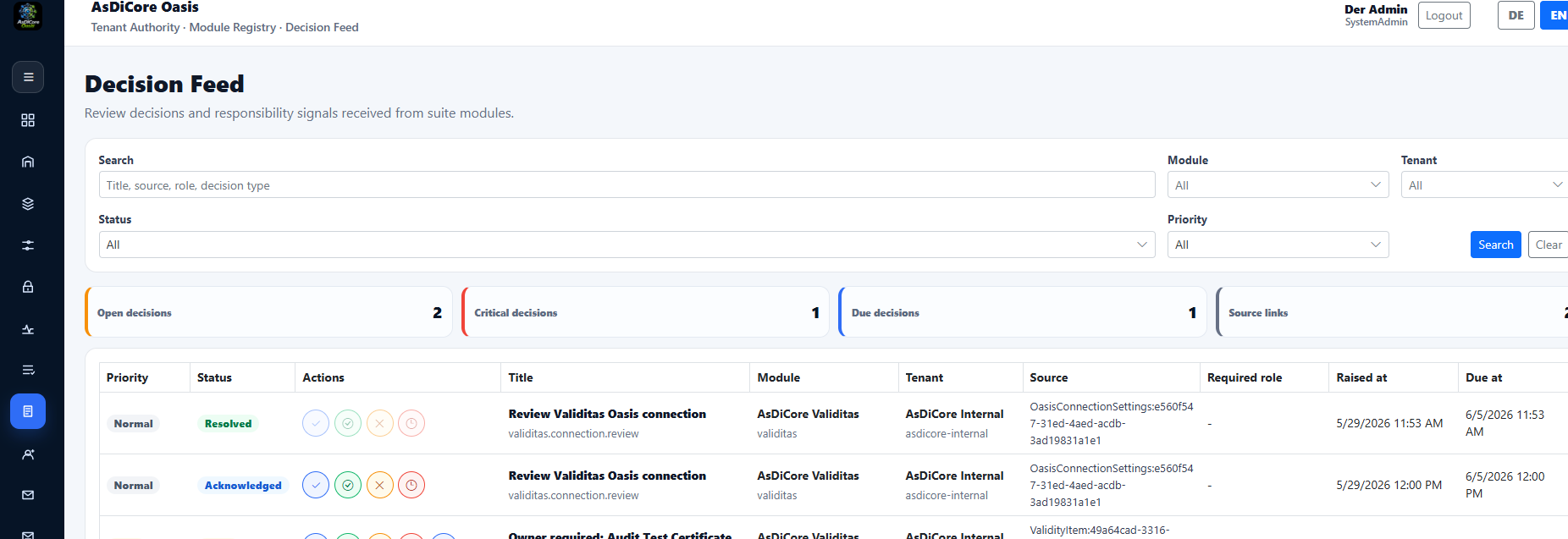The height and width of the screenshot is (539, 1568).
Task: Click the 'Der Admin' user name
Action: tap(1376, 9)
